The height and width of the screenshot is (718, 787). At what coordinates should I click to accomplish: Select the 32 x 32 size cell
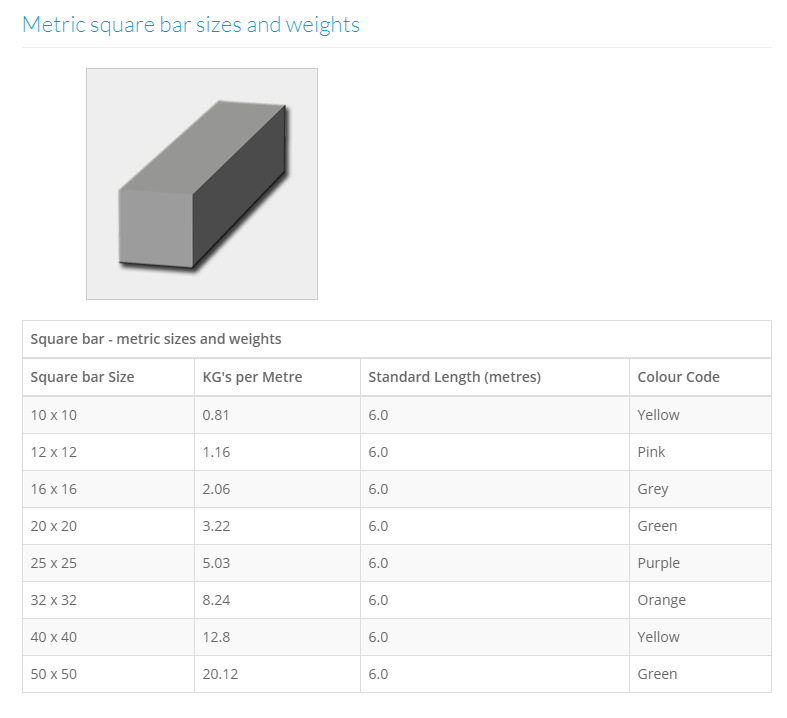[54, 600]
